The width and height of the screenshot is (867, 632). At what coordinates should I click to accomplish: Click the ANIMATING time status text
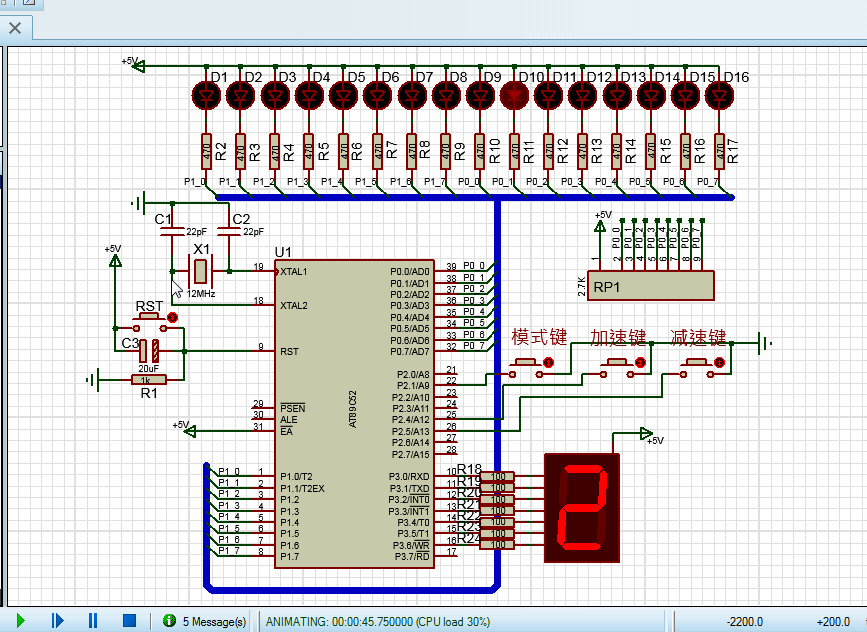point(378,621)
